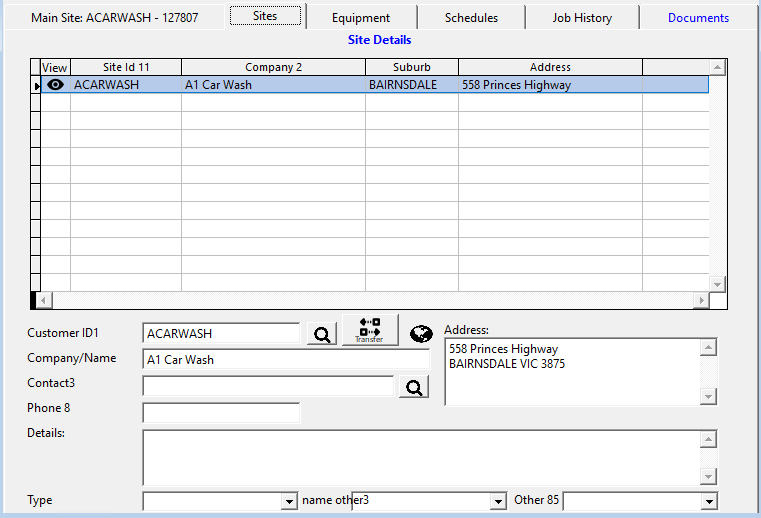
Task: Open the Other 85 dropdown list
Action: tap(709, 501)
